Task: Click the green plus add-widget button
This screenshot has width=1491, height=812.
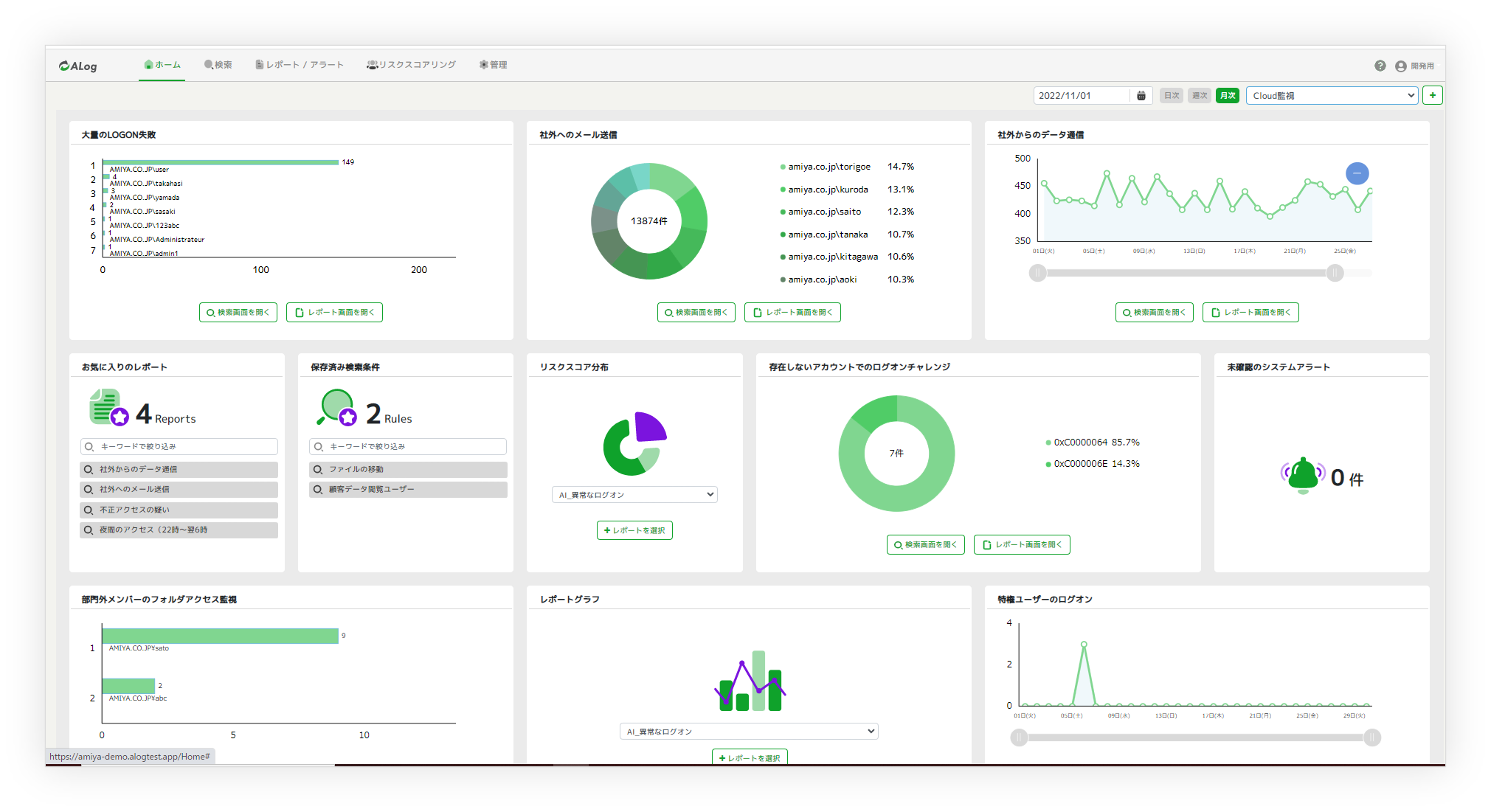Action: tap(1432, 95)
